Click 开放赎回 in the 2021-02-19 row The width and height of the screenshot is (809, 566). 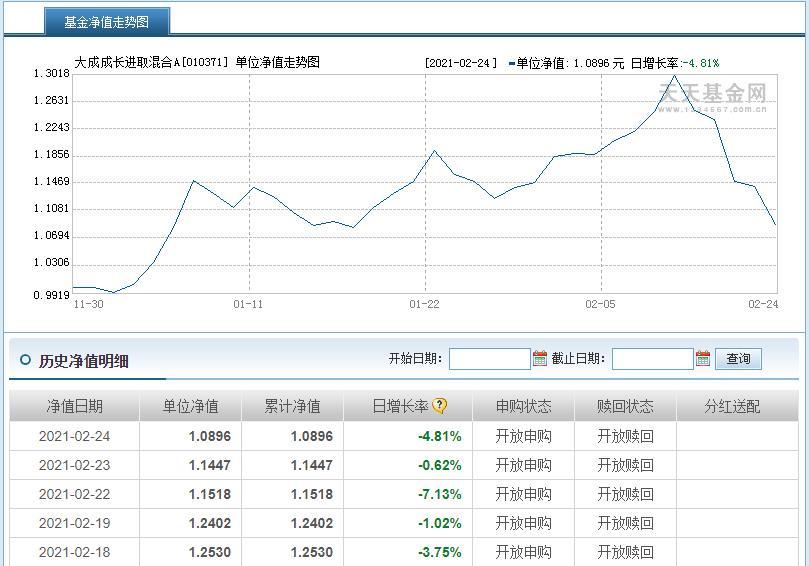coord(625,523)
